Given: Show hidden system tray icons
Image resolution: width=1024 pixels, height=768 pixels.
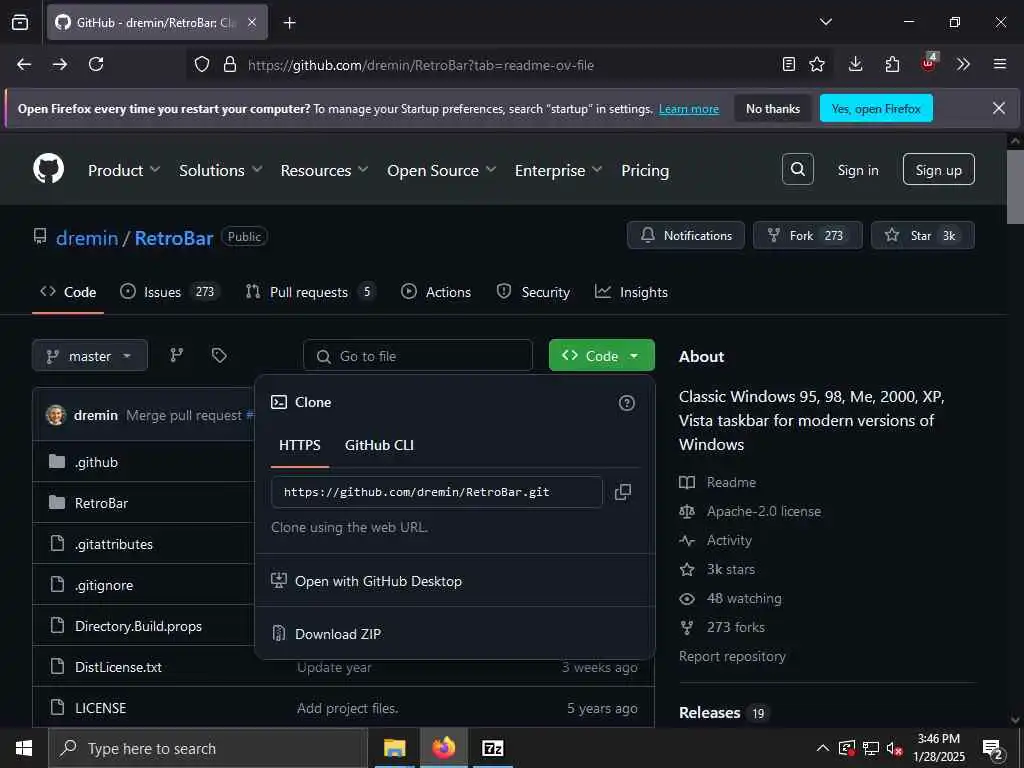Looking at the screenshot, I should tap(823, 748).
